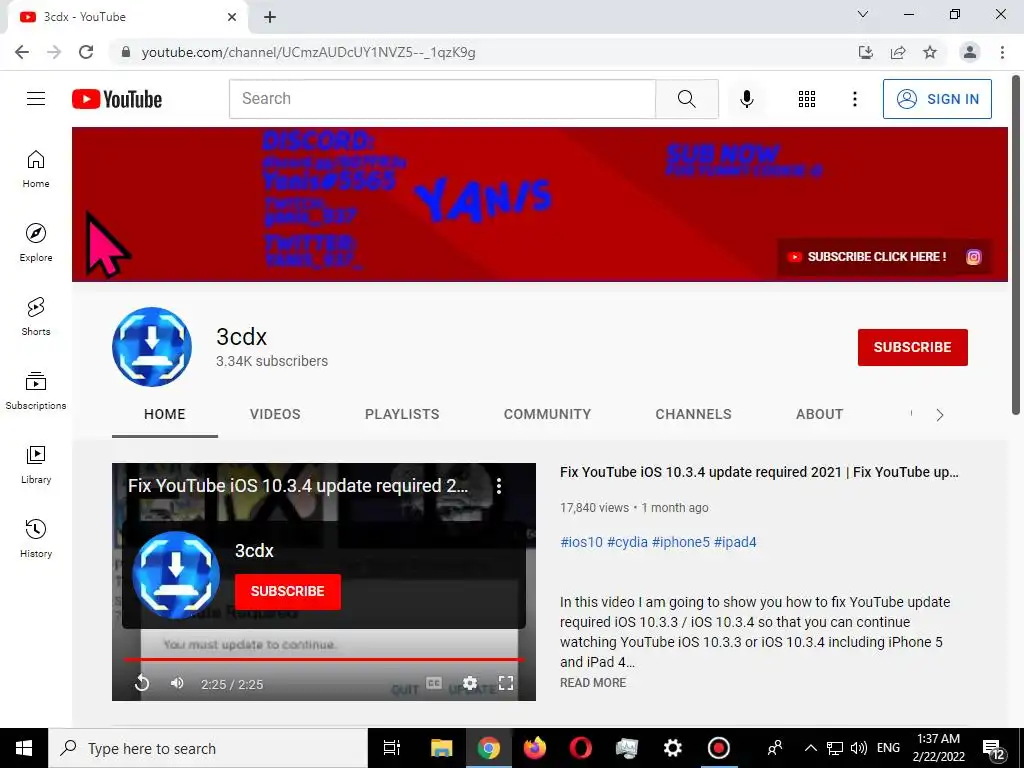Screen dimensions: 1024x768
Task: Click the avatar in the video overlay
Action: 176,575
